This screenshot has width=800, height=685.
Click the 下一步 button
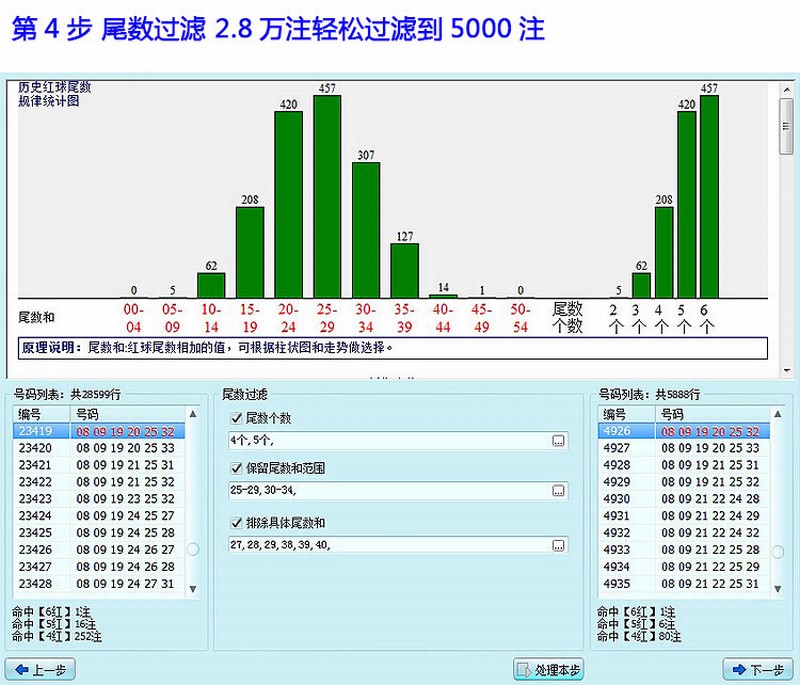click(x=755, y=670)
